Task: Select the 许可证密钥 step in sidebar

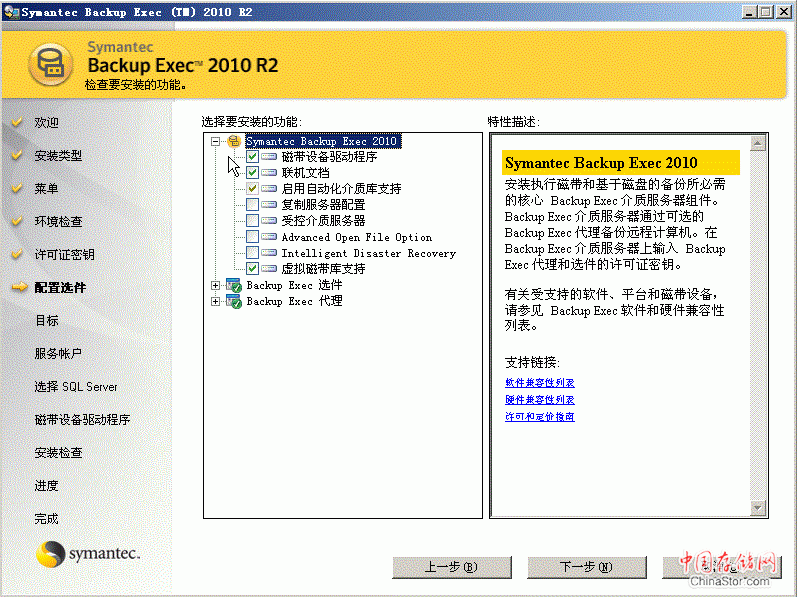Action: click(x=64, y=255)
